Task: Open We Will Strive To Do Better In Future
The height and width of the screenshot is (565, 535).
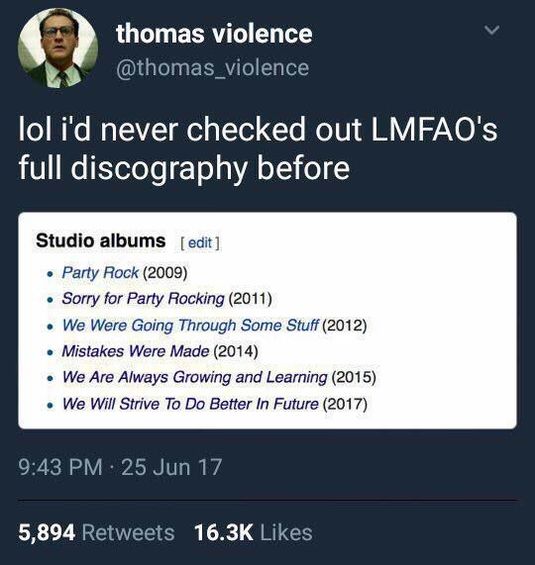Action: point(191,404)
